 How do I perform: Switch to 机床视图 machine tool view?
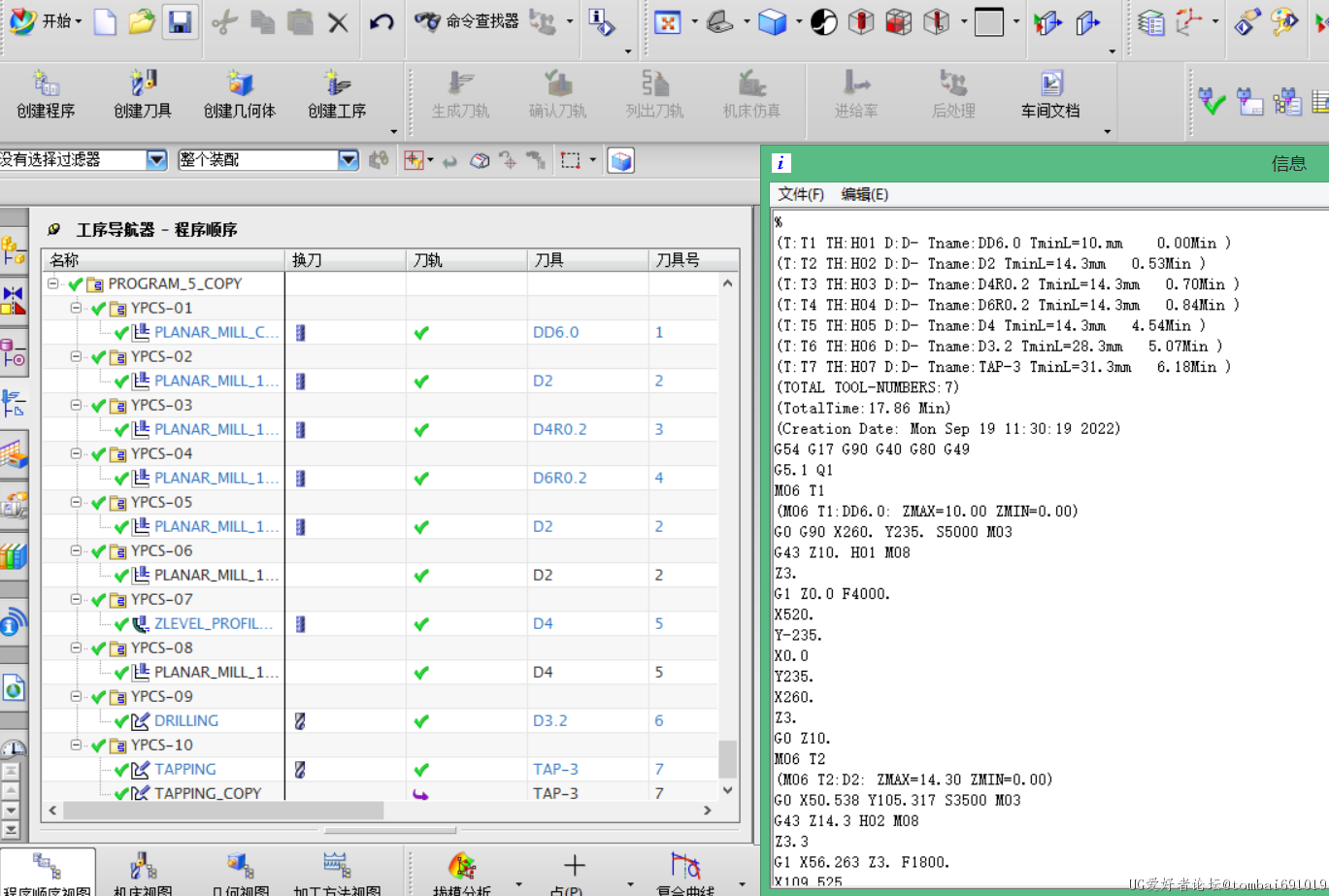click(143, 874)
